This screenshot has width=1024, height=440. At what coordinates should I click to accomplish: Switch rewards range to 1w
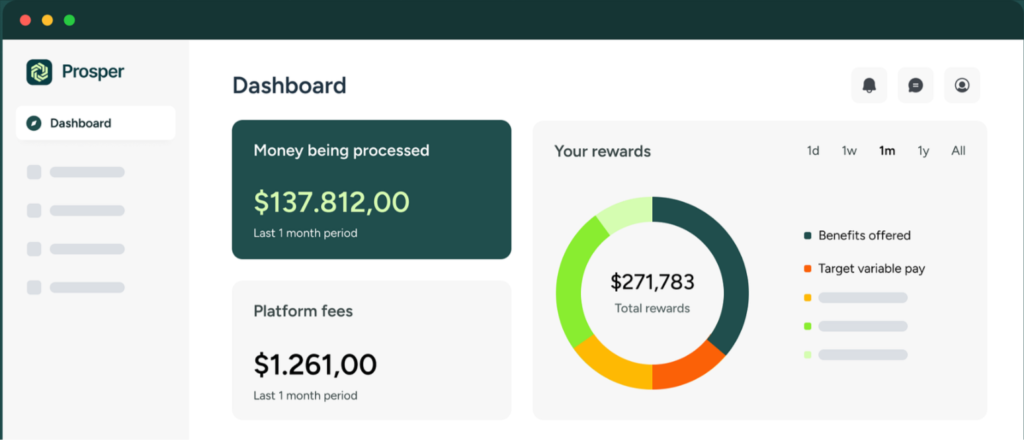pyautogui.click(x=849, y=151)
